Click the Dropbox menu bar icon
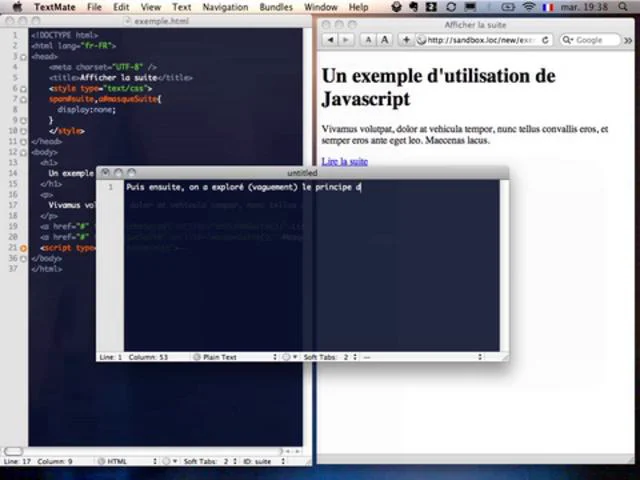 click(x=396, y=7)
